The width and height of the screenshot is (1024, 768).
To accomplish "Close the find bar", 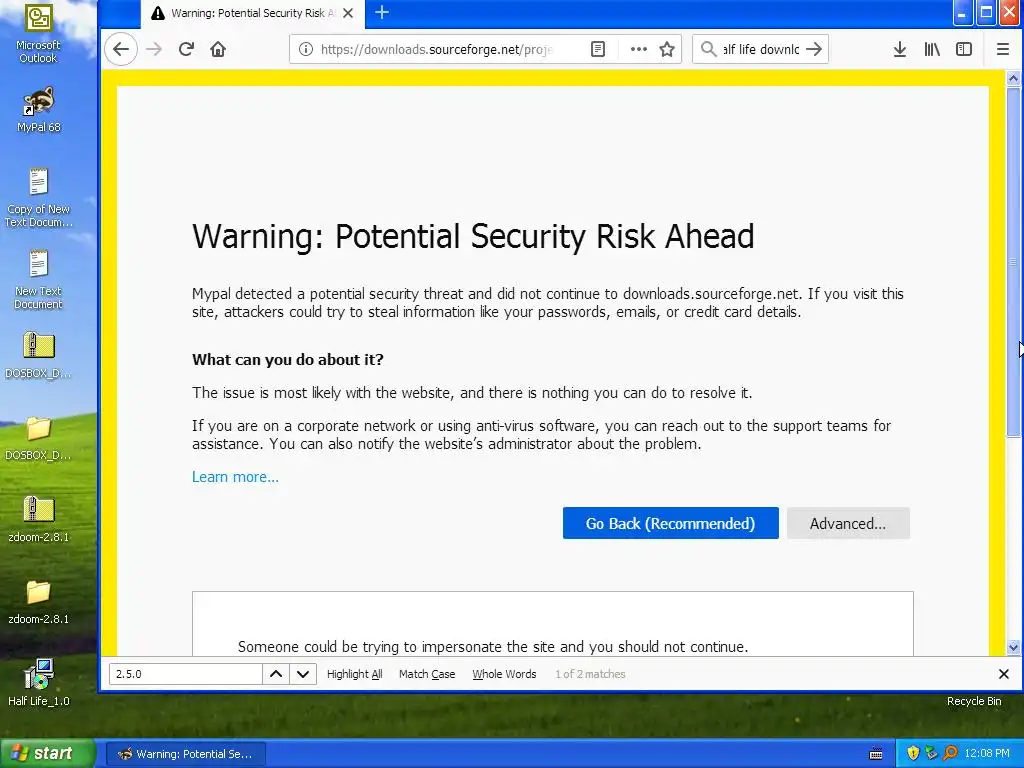I will click(x=1004, y=673).
